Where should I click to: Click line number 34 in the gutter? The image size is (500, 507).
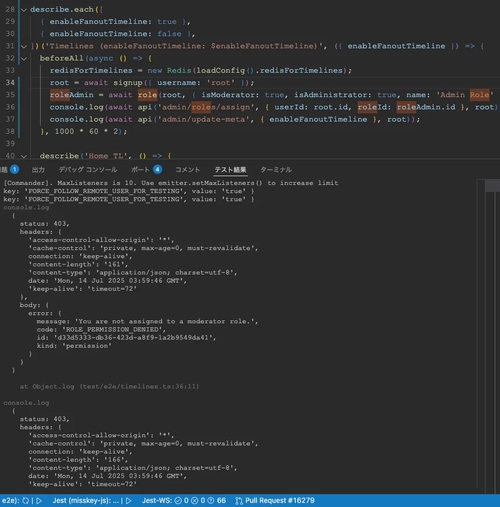[10, 83]
